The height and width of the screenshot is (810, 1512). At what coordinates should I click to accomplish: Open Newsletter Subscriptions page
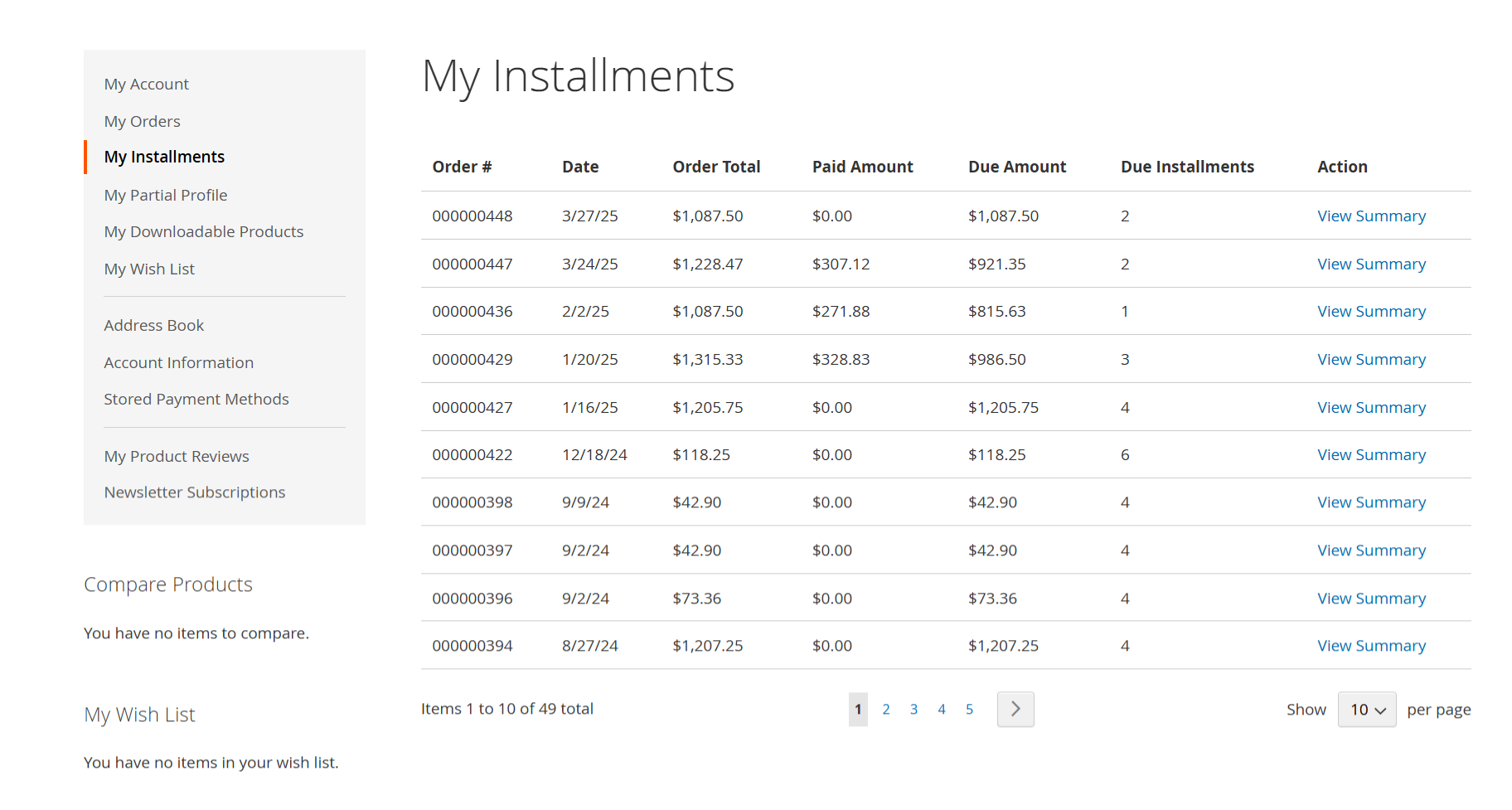195,492
